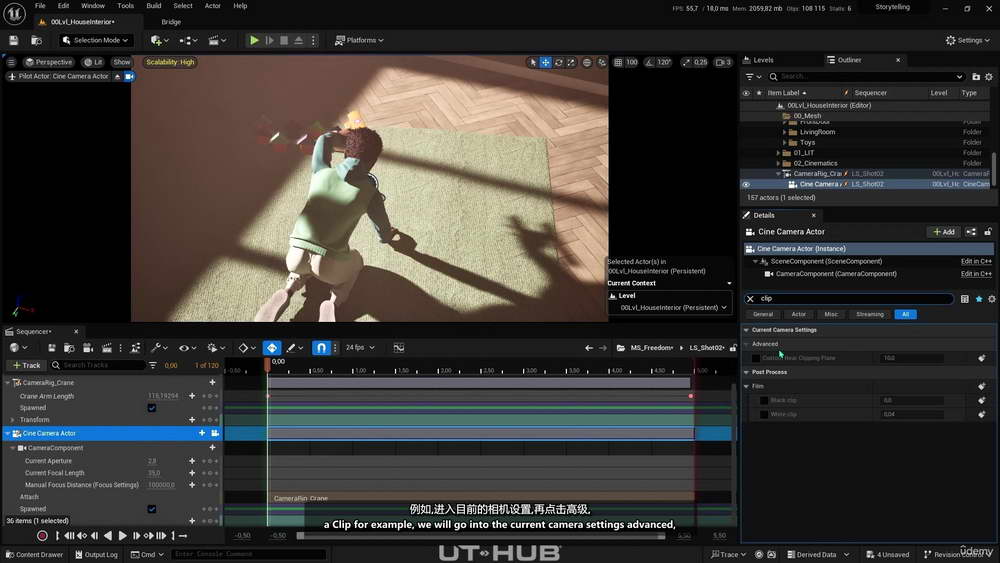This screenshot has height=563, width=1000.
Task: Expand the LivingRoom folder in Outliner
Action: (x=784, y=132)
